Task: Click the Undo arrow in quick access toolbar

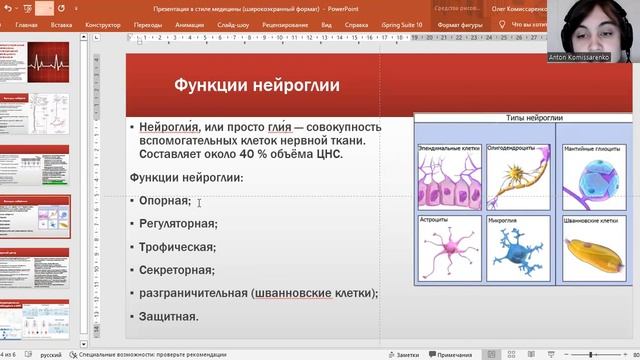Action: click(7, 8)
